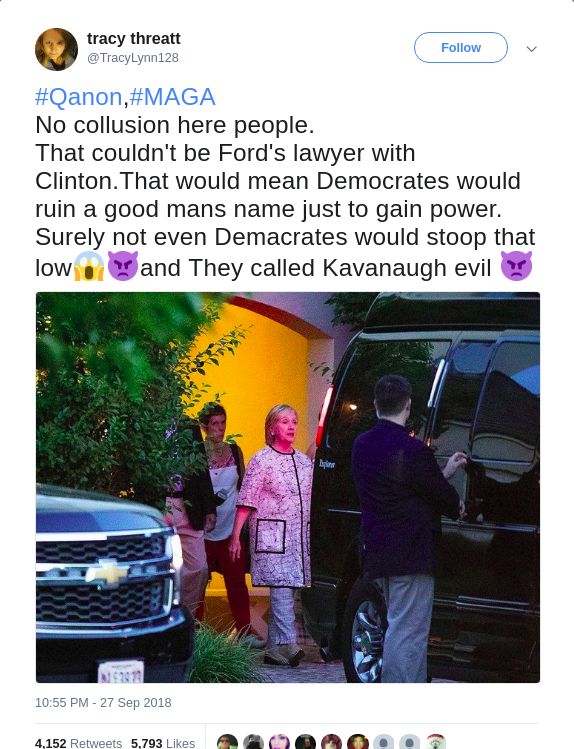Click the fourth dark liker avatar

(306, 743)
